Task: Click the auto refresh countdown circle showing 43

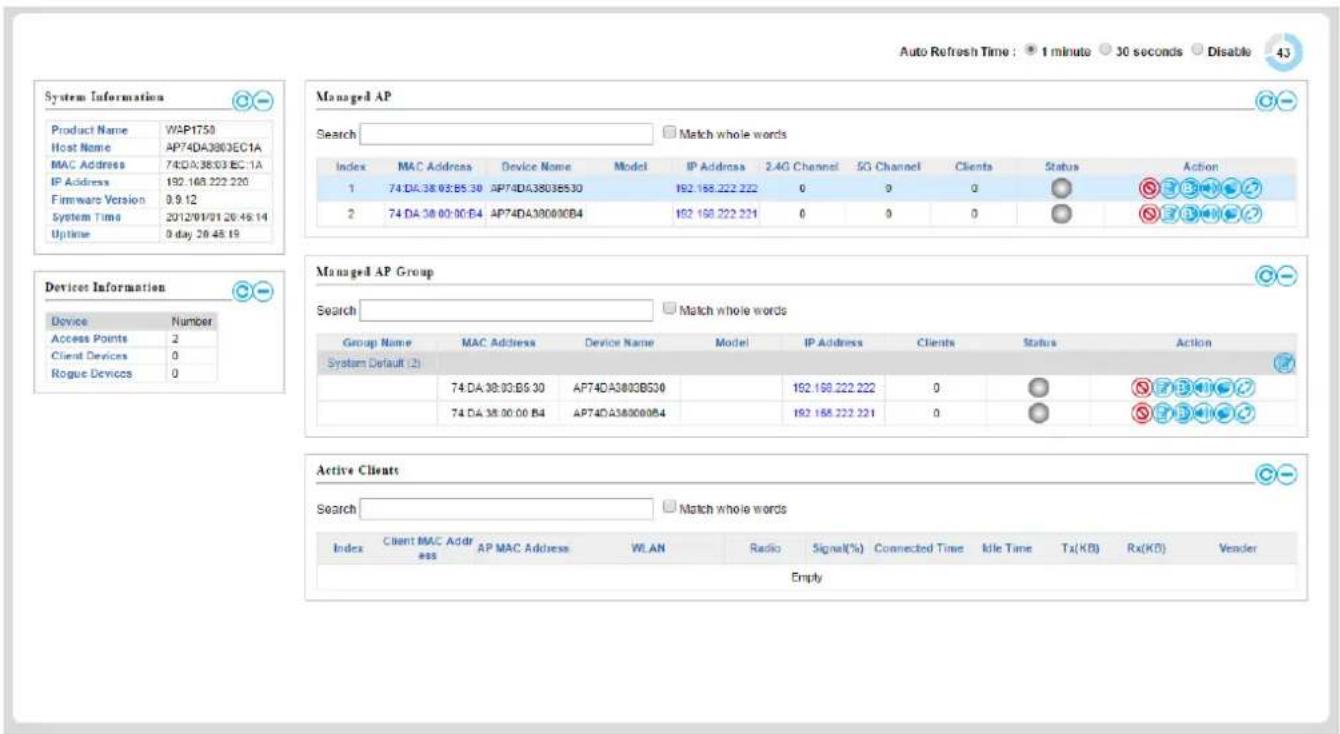Action: (1283, 52)
